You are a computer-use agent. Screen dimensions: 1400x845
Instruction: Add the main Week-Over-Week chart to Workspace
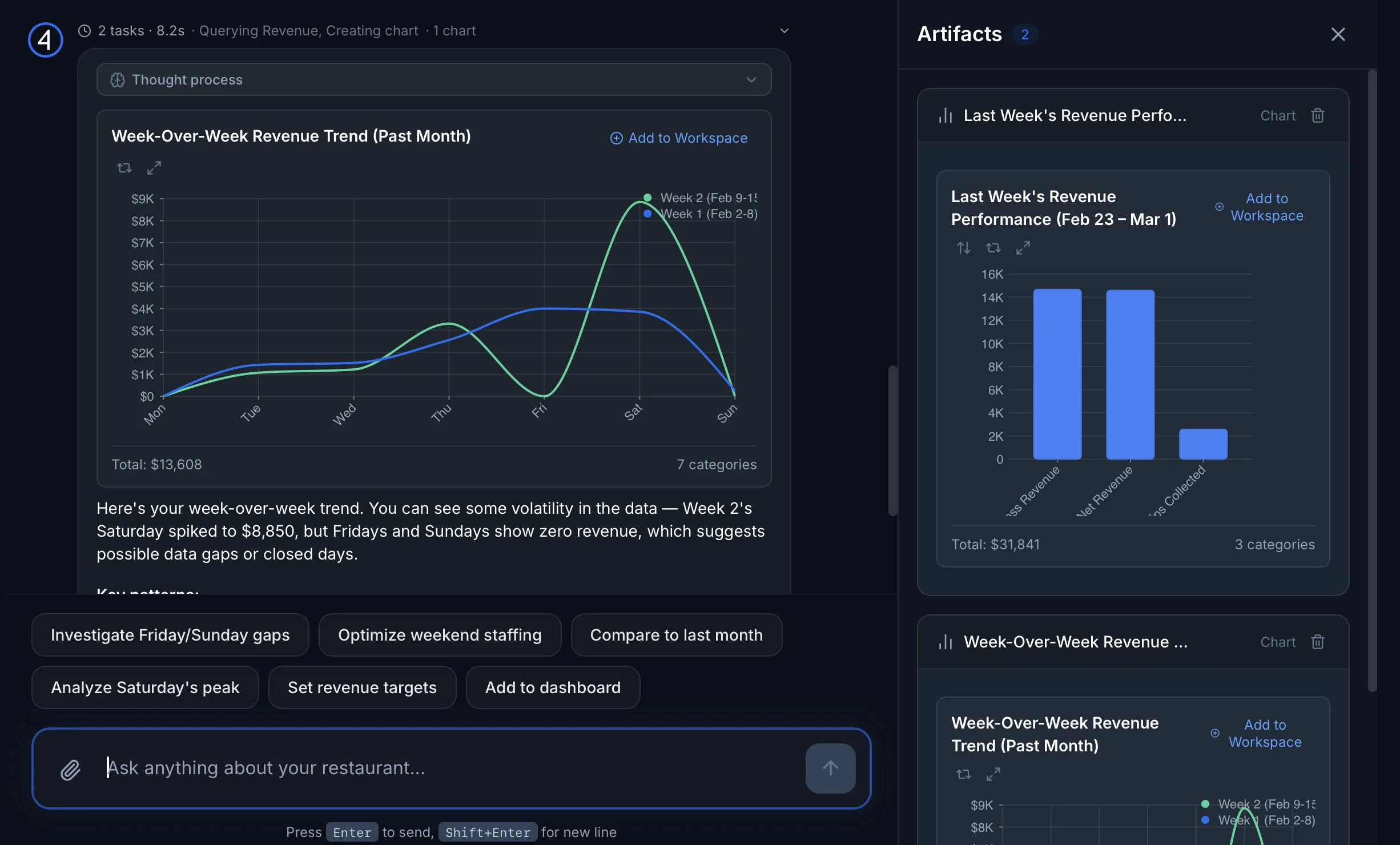coord(679,138)
